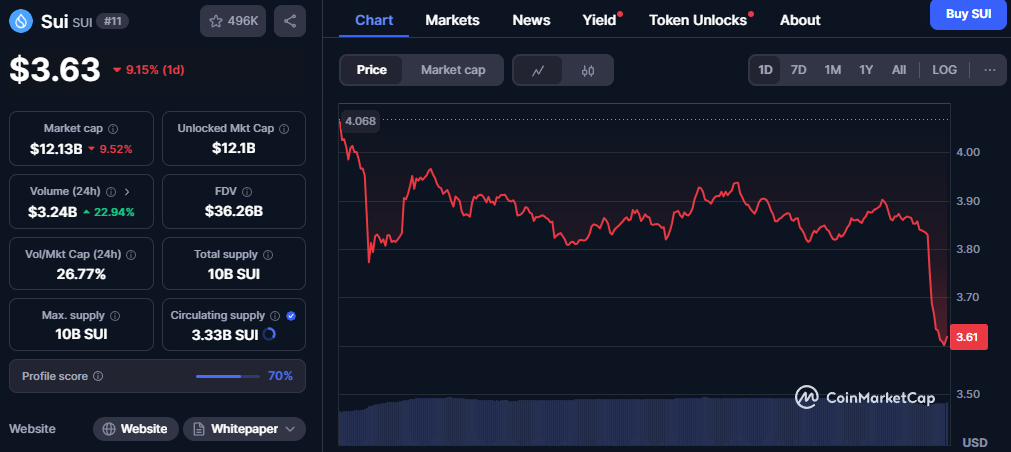Open the About tab
Screen dimensions: 1011x452
pos(800,20)
